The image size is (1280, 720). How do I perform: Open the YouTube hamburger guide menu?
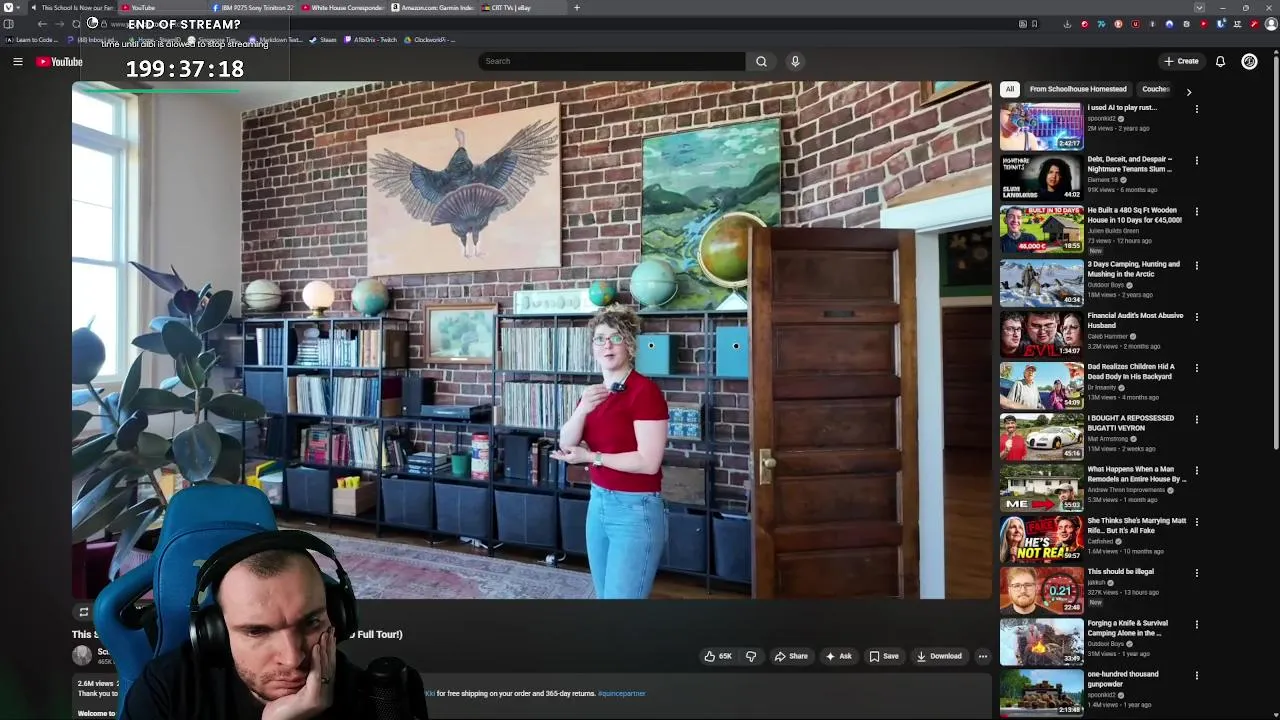tap(17, 62)
